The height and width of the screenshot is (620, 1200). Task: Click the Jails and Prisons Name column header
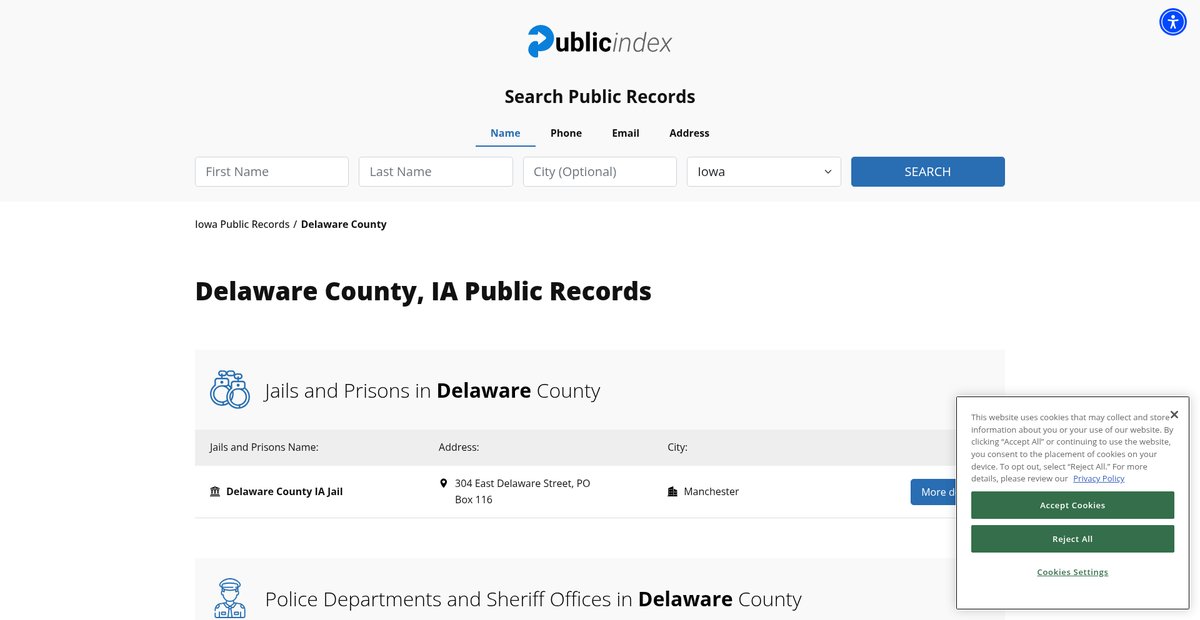[x=264, y=447]
